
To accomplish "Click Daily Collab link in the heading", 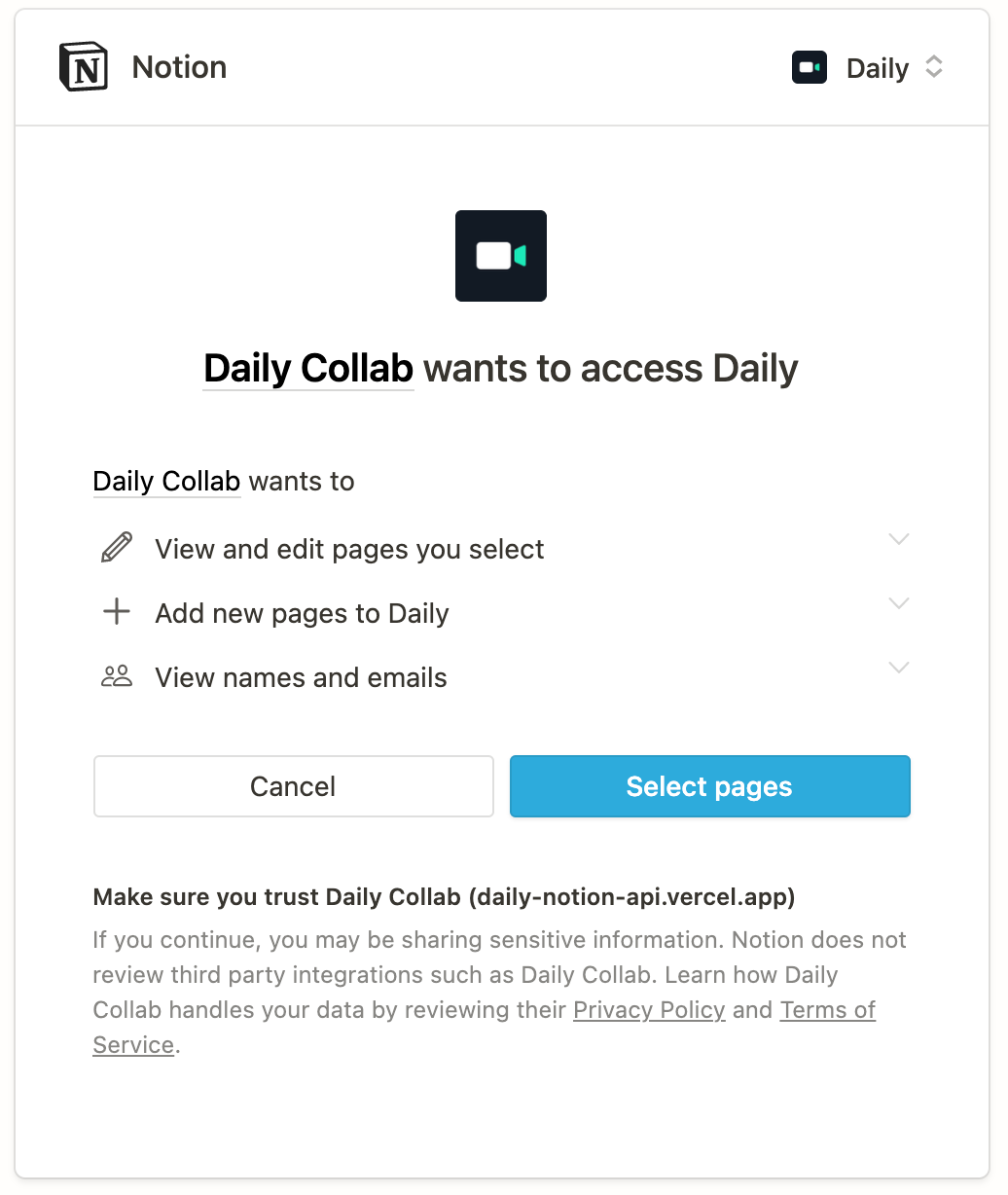I will click(308, 369).
